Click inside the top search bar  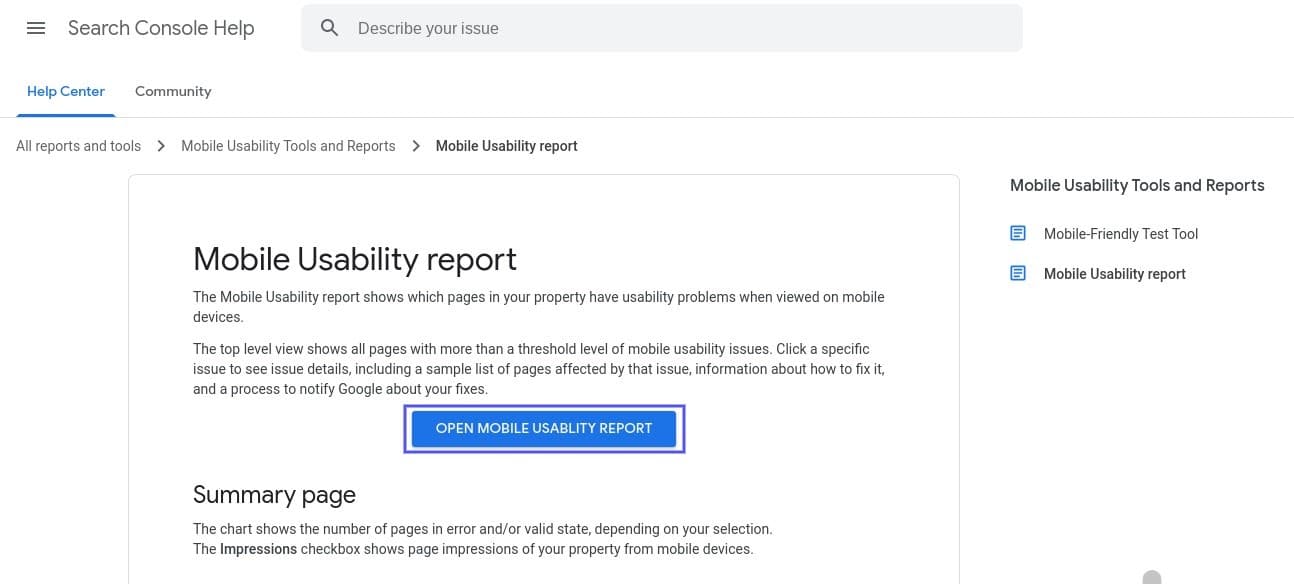[x=661, y=28]
